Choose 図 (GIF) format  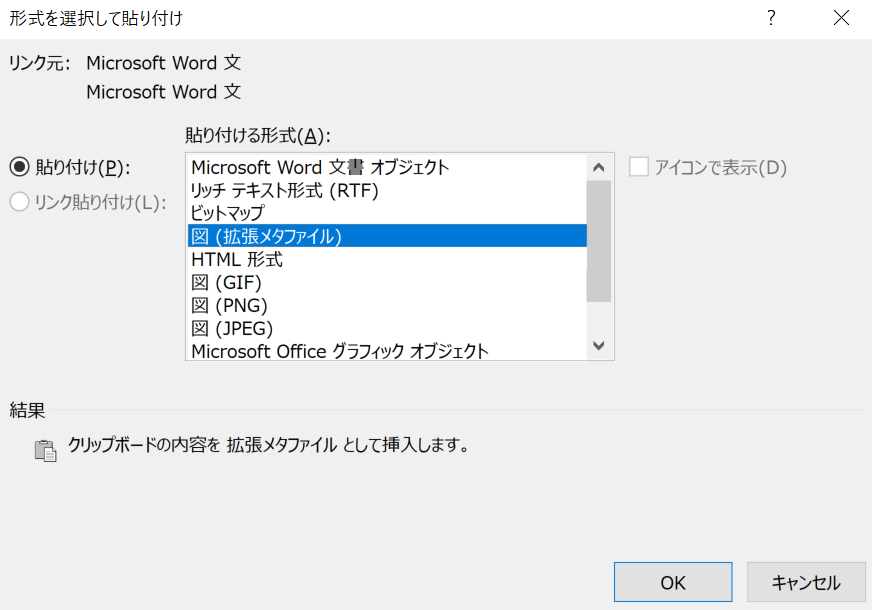pos(387,282)
